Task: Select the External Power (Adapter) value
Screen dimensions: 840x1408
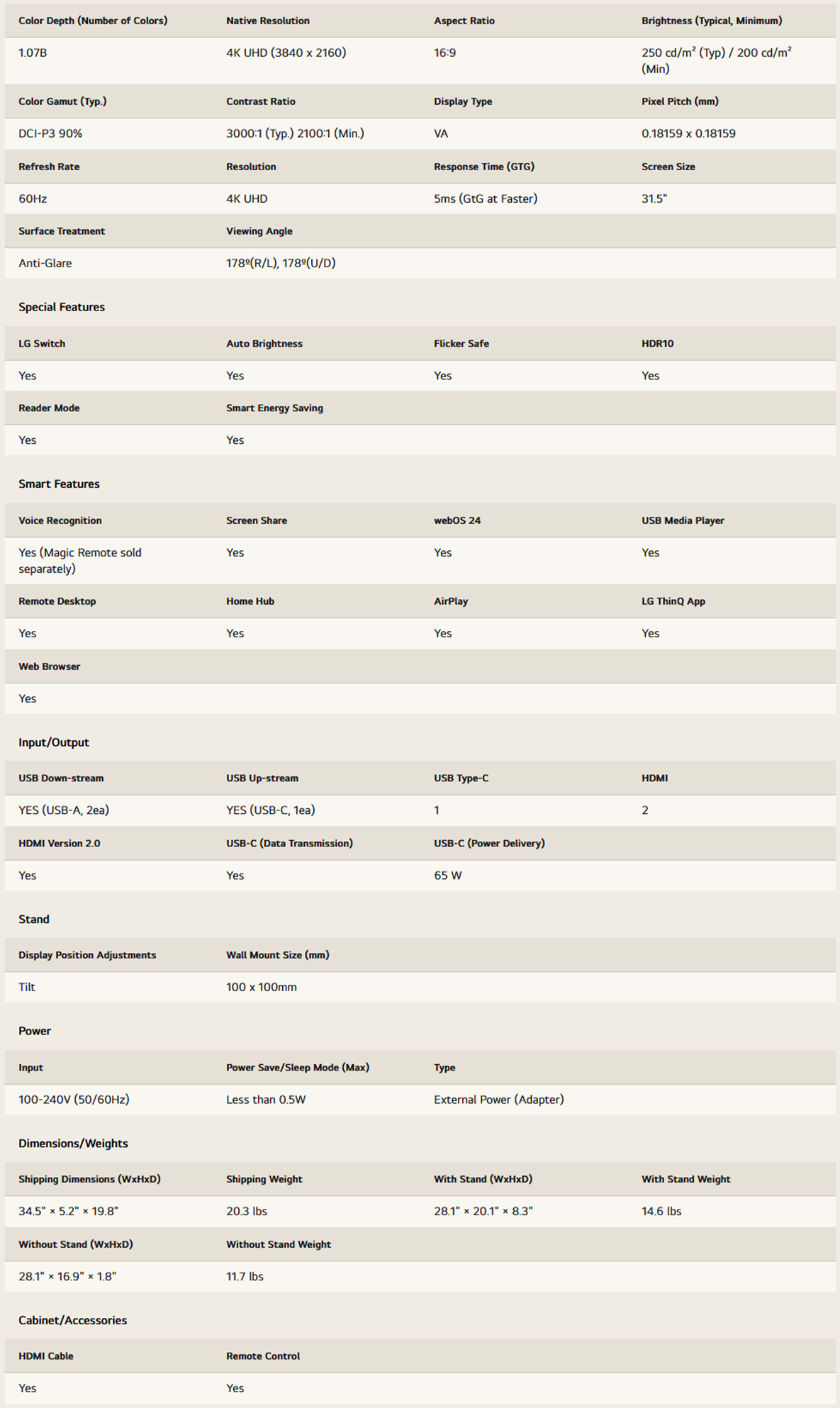Action: pyautogui.click(x=499, y=1100)
